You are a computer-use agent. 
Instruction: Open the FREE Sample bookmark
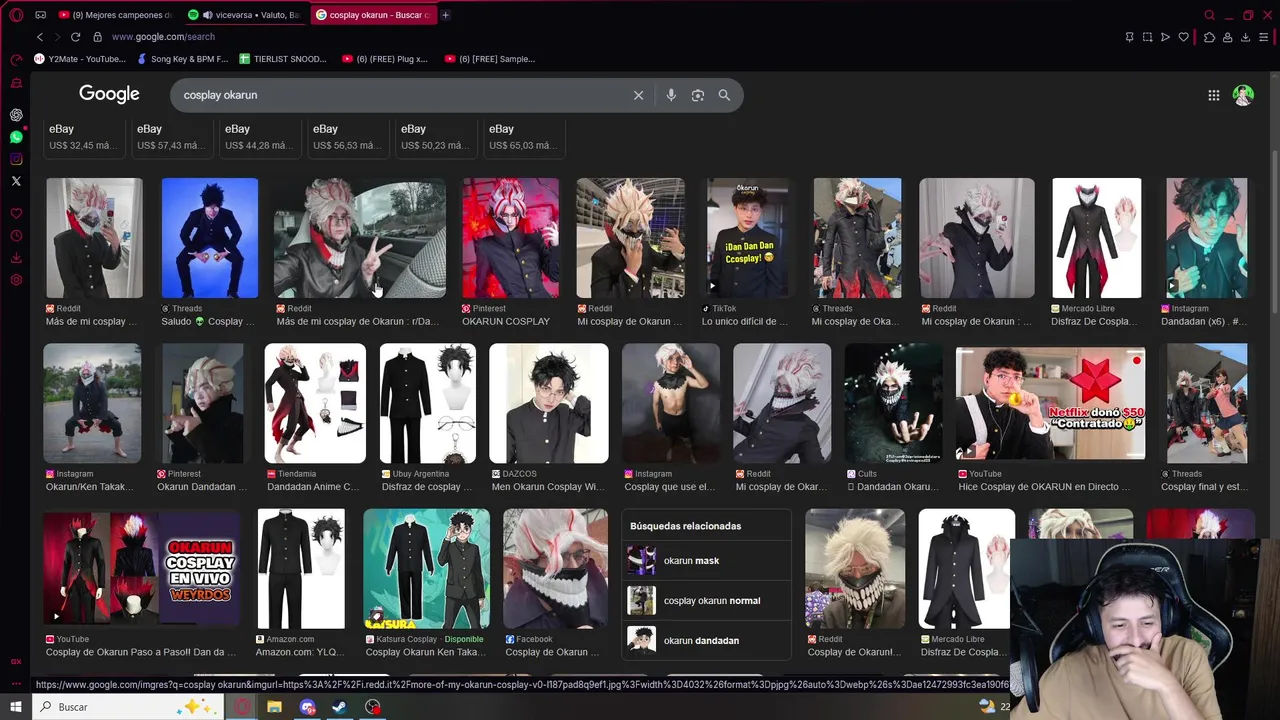pyautogui.click(x=490, y=59)
